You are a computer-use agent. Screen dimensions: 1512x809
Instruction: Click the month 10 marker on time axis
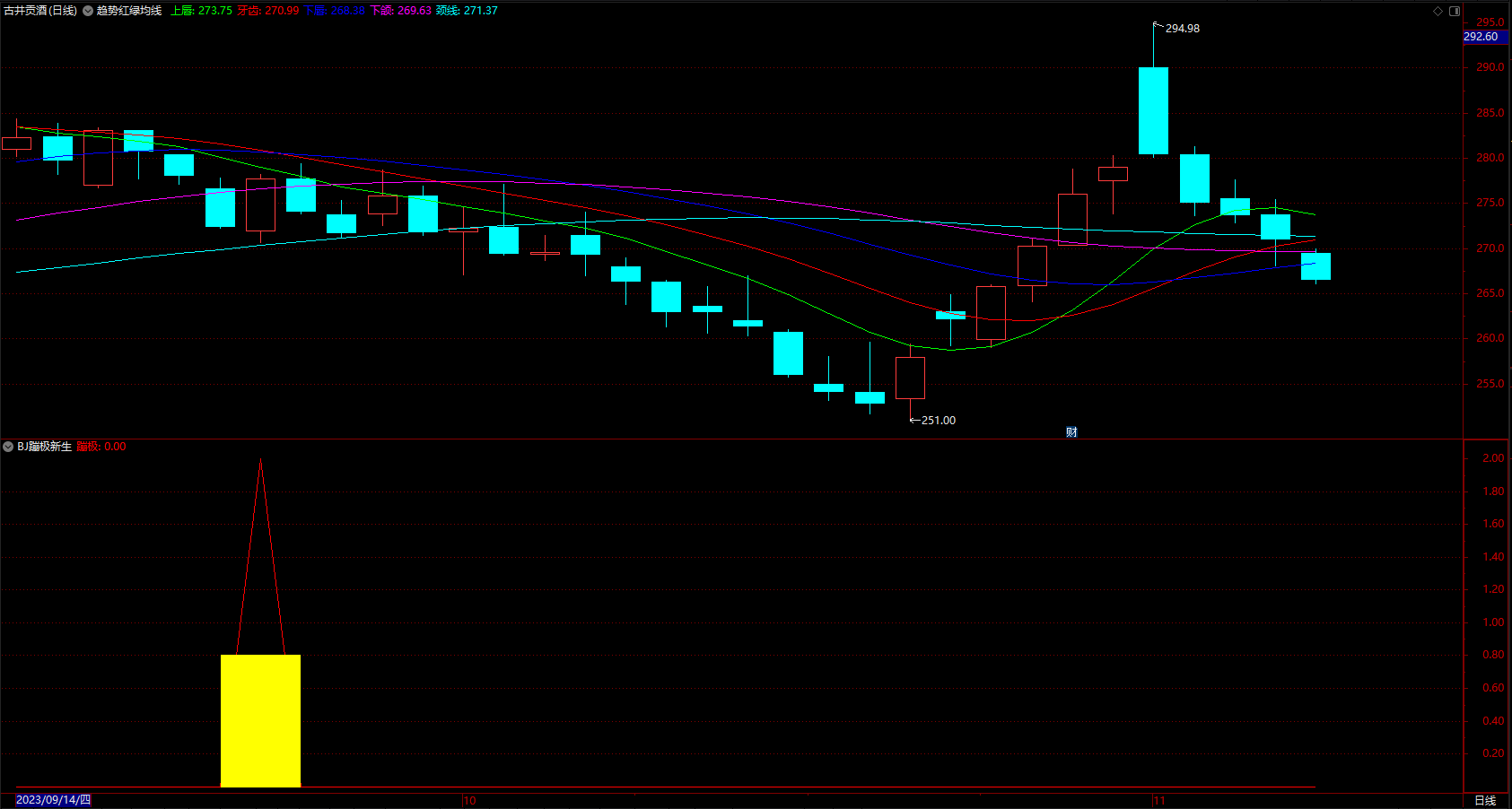[x=470, y=800]
